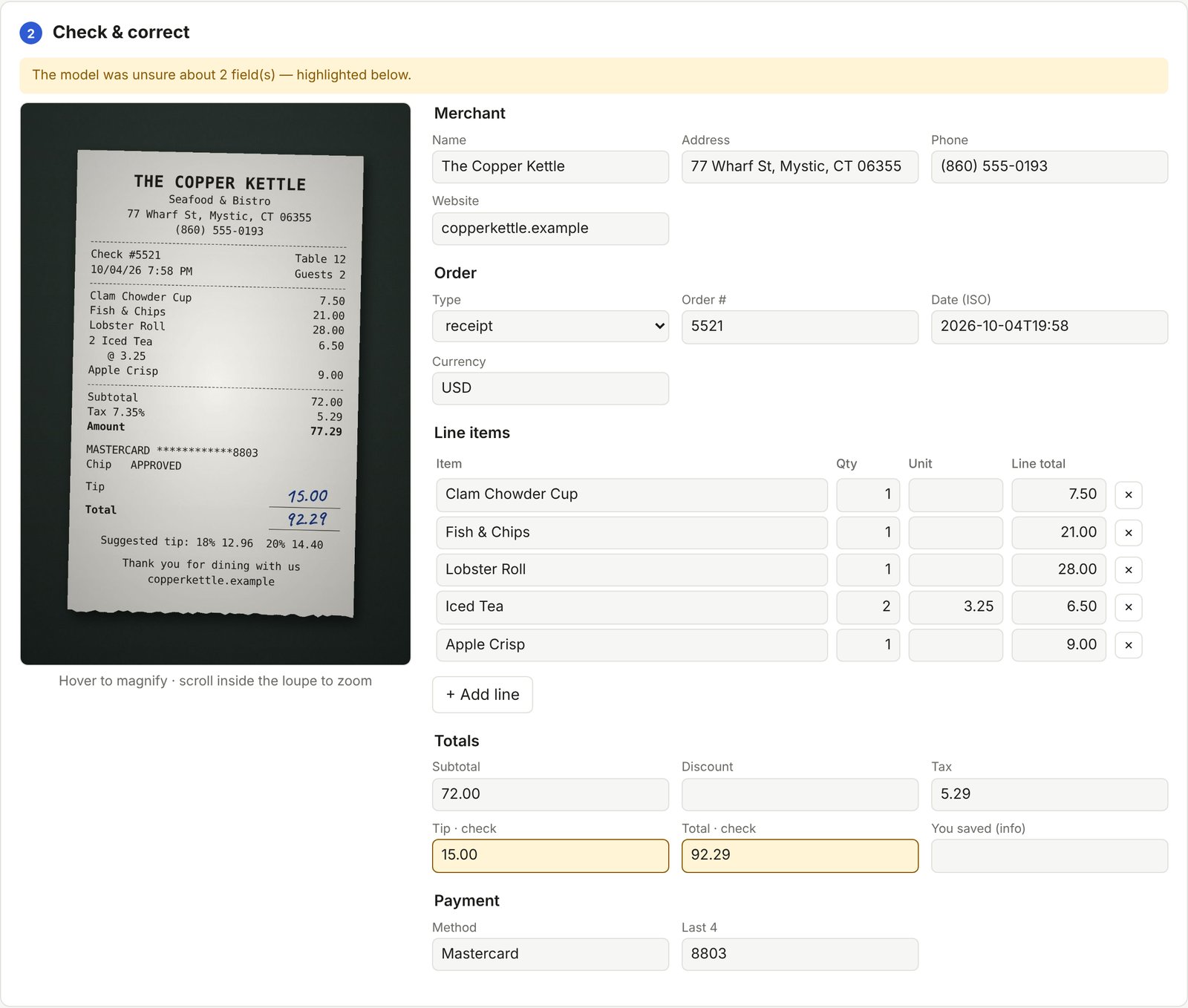Edit the Iced Tea unit price field
The image size is (1188, 1008).
pos(956,607)
